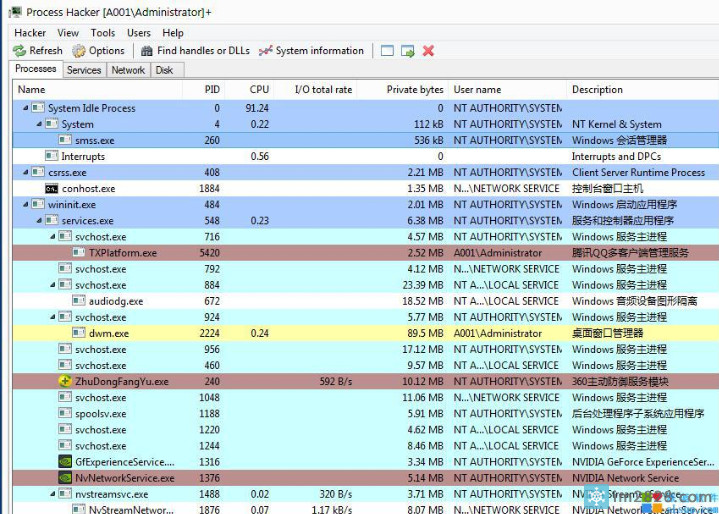Click the red X toolbar icon
This screenshot has width=719, height=514.
tap(428, 51)
